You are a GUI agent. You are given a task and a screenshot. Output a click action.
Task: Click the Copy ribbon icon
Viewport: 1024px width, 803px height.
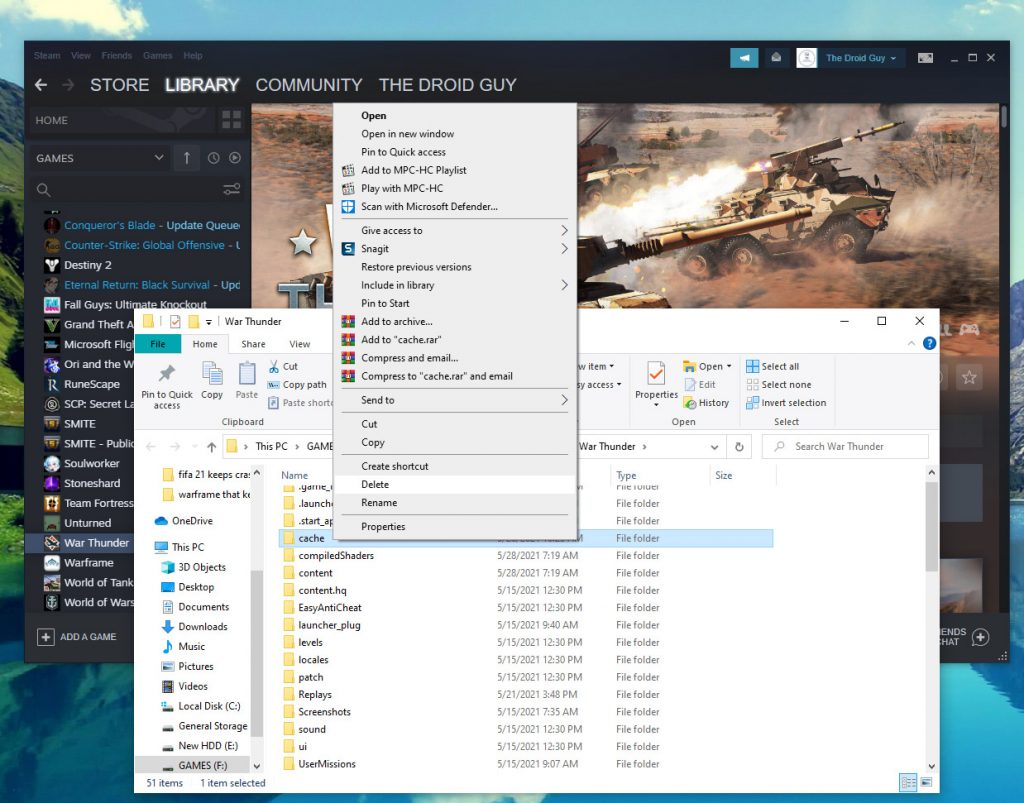[212, 381]
